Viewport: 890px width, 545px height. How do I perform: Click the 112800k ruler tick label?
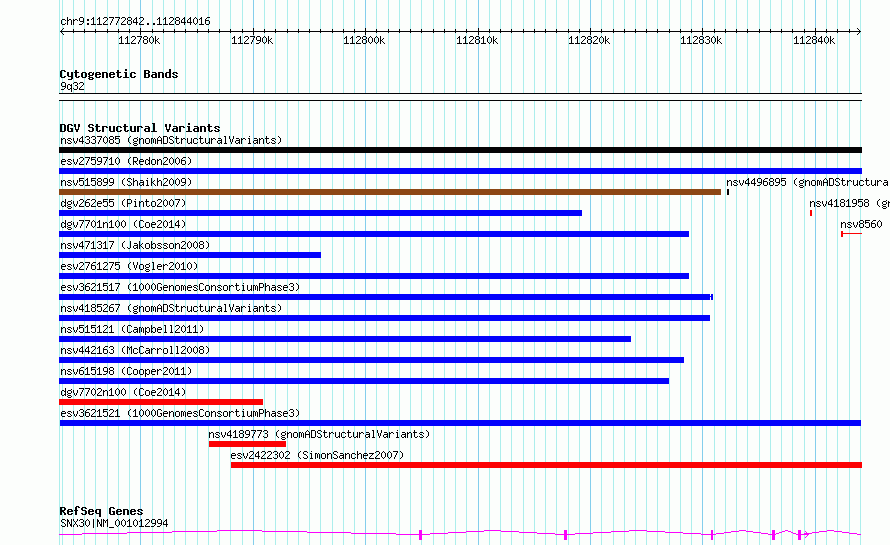pos(364,40)
